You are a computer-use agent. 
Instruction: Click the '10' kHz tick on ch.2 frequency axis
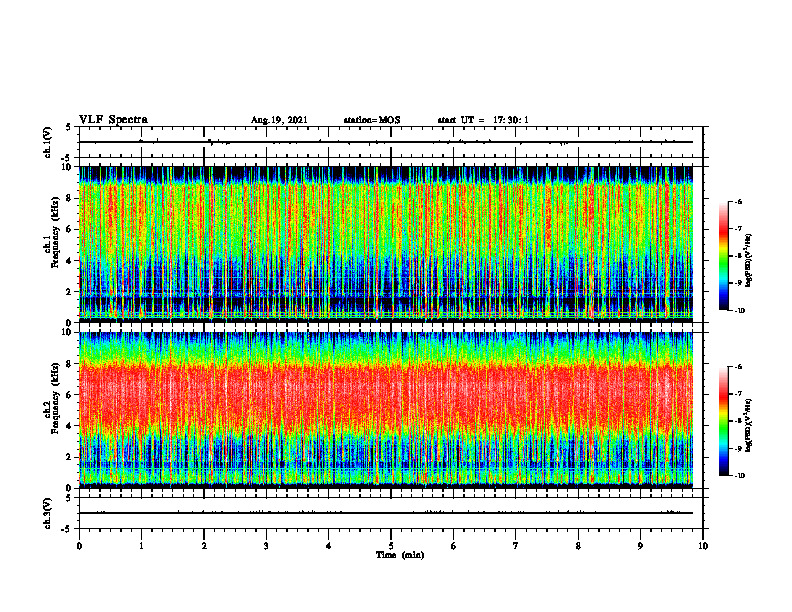click(x=68, y=332)
